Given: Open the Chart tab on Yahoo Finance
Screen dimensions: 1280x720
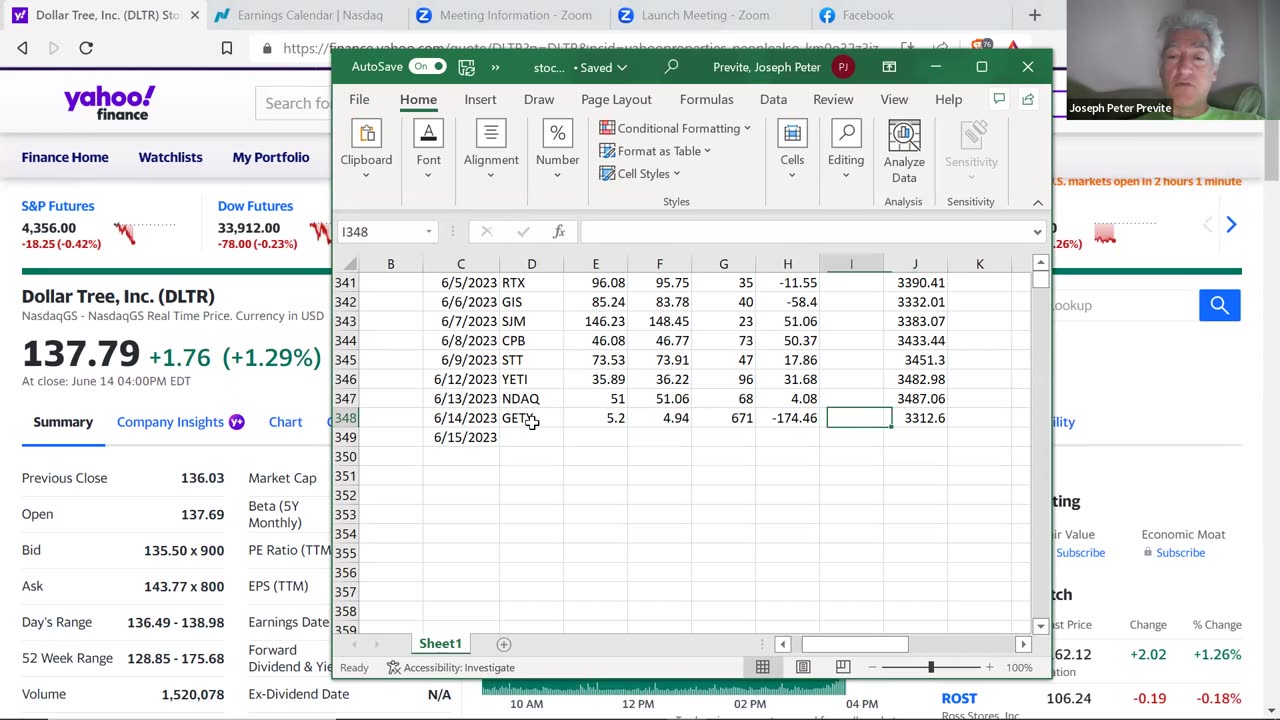Looking at the screenshot, I should 285,422.
